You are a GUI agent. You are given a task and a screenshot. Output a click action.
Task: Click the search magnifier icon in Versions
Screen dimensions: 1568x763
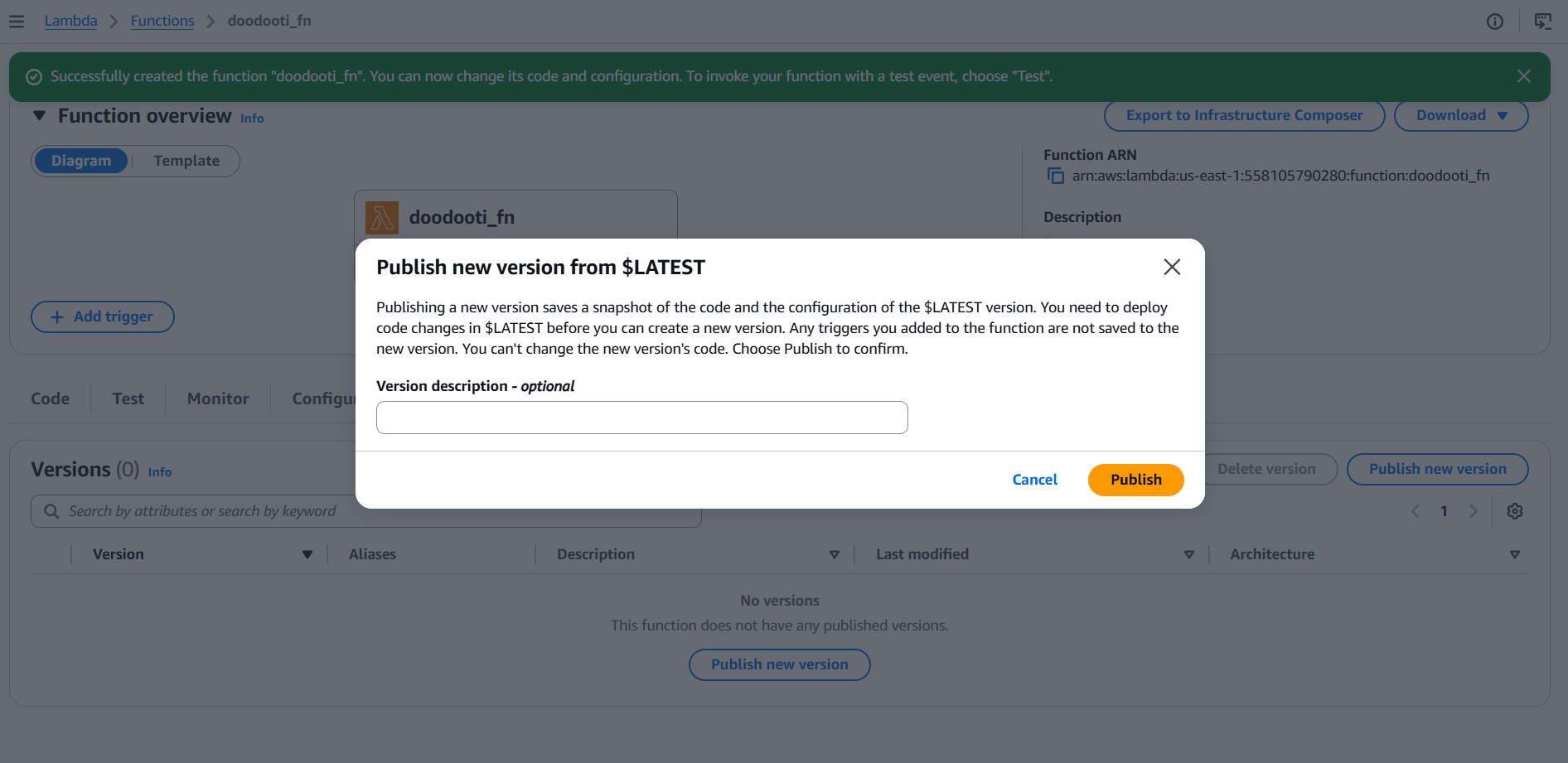51,511
